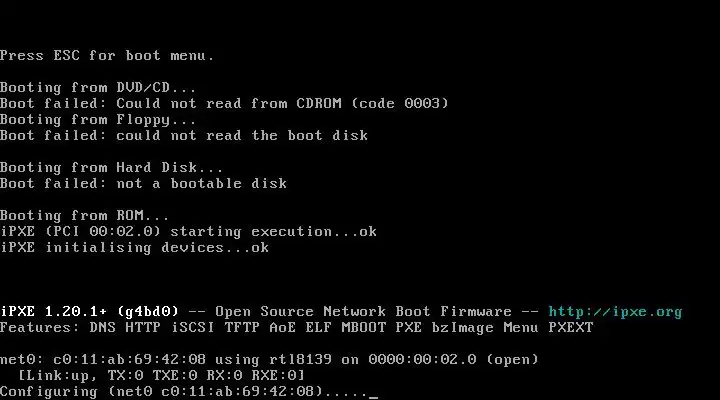Click the CDROM code 0003 error line
The width and height of the screenshot is (720, 400).
click(224, 103)
